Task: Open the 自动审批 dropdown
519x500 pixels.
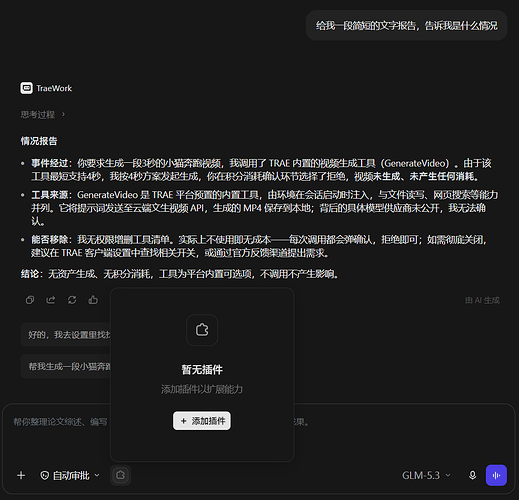Action: pos(70,476)
